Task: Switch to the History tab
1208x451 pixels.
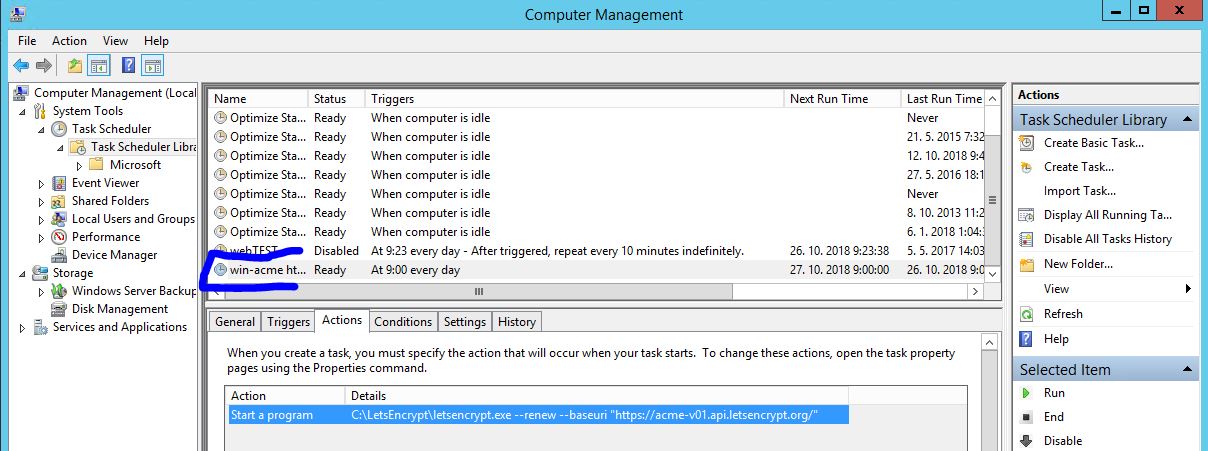Action: [x=517, y=322]
